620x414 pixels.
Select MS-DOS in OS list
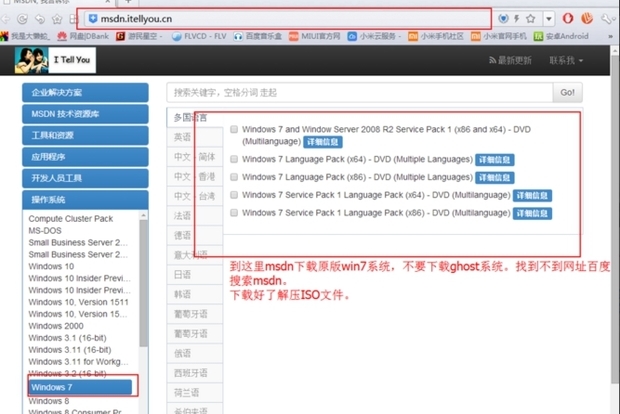45,231
